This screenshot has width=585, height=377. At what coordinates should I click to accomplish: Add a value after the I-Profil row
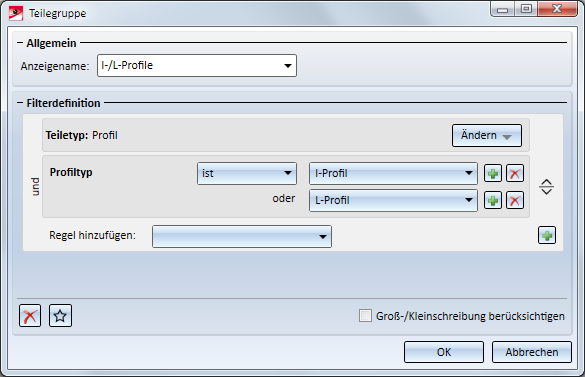coord(492,174)
